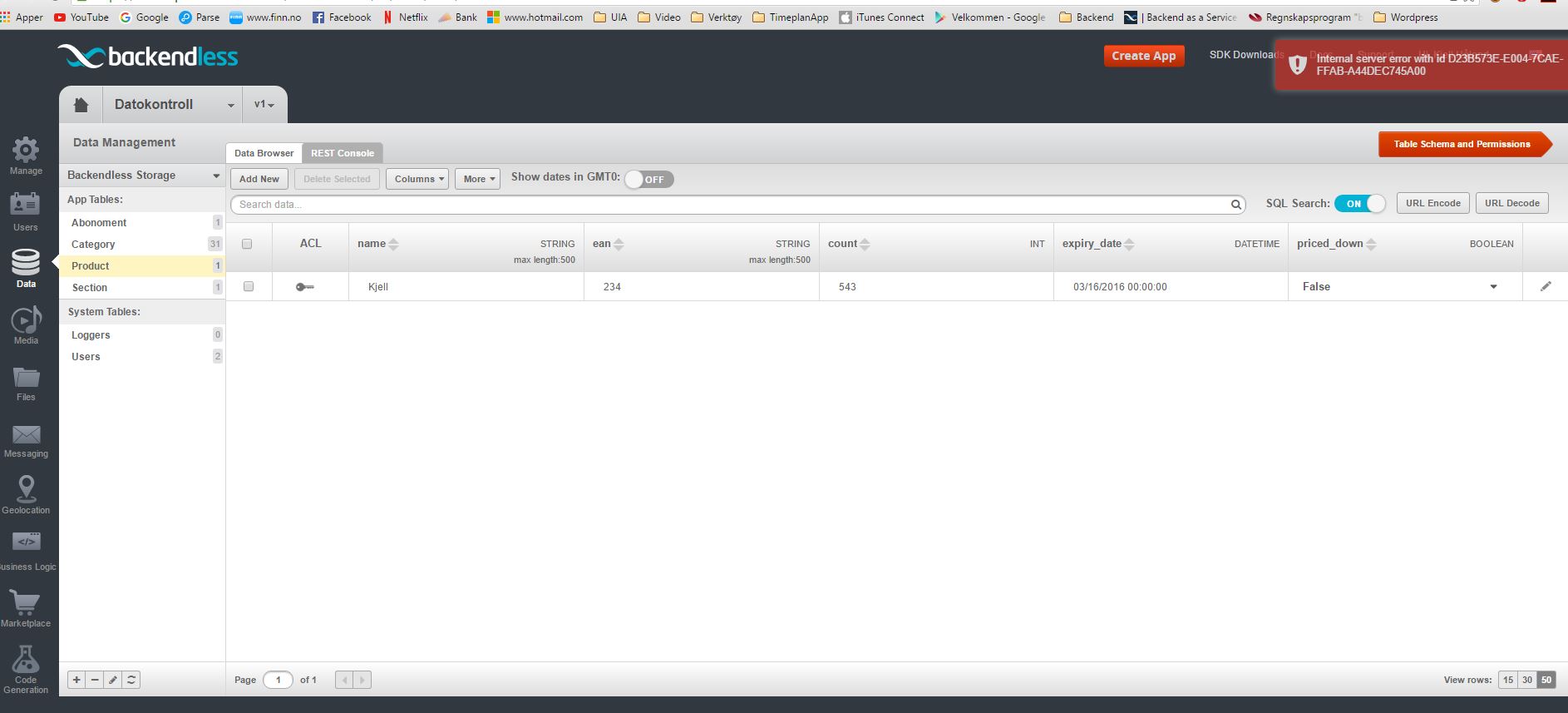1568x713 pixels.
Task: Click the Backendless logo
Action: click(x=147, y=56)
